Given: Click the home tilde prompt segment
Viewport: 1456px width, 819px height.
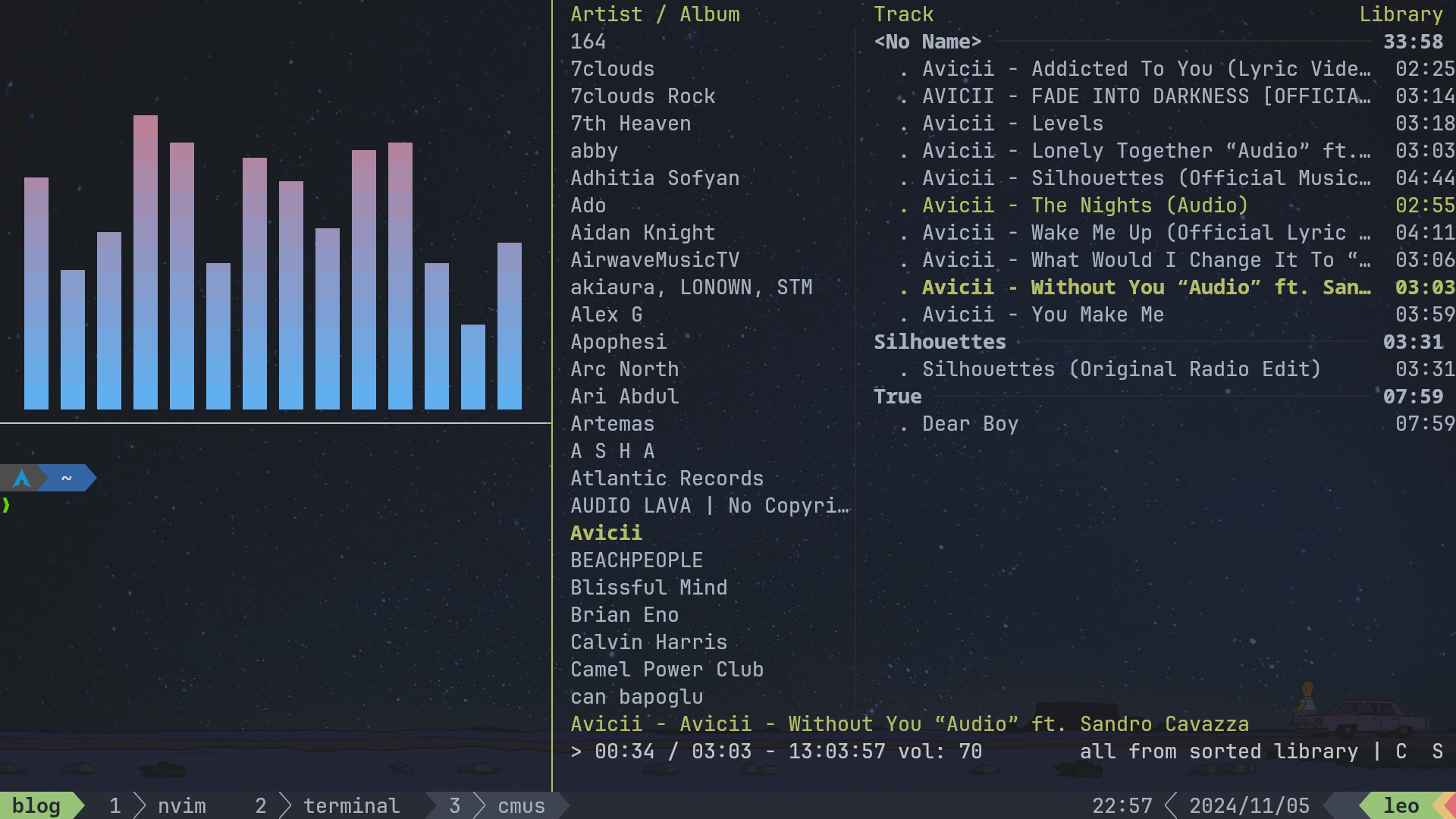Looking at the screenshot, I should click(67, 479).
